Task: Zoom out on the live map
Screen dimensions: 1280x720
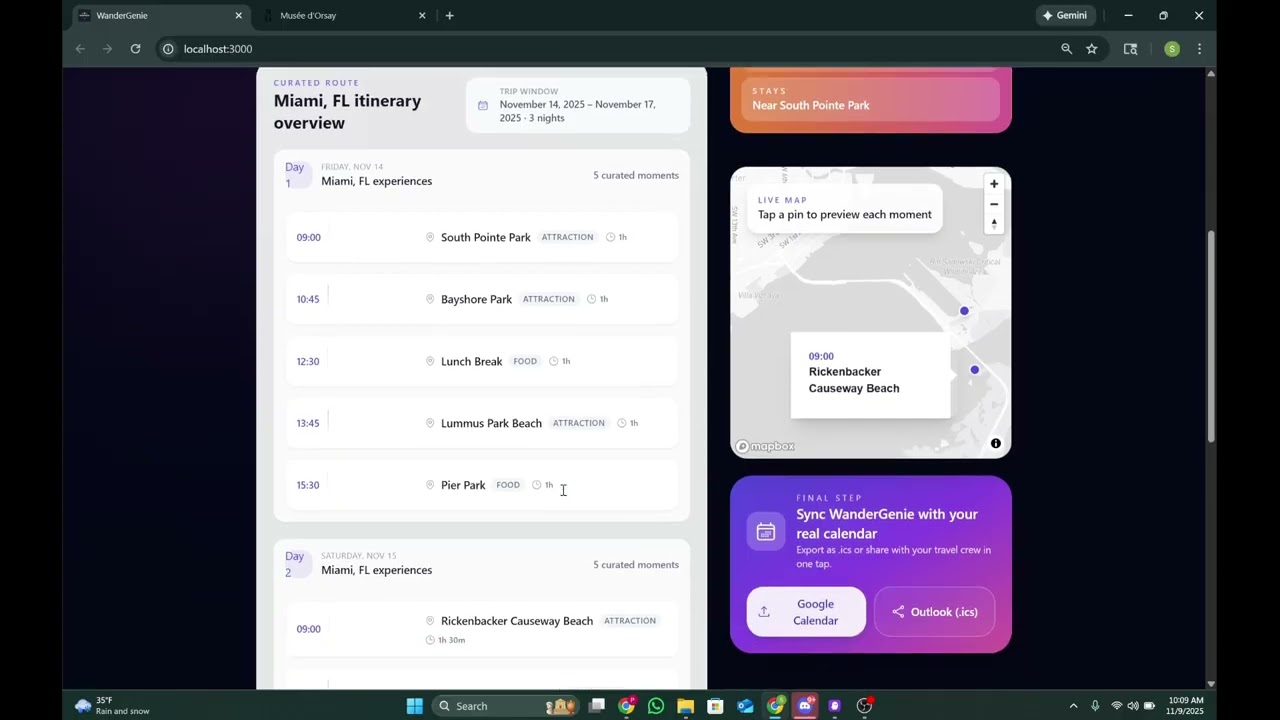Action: pos(994,204)
